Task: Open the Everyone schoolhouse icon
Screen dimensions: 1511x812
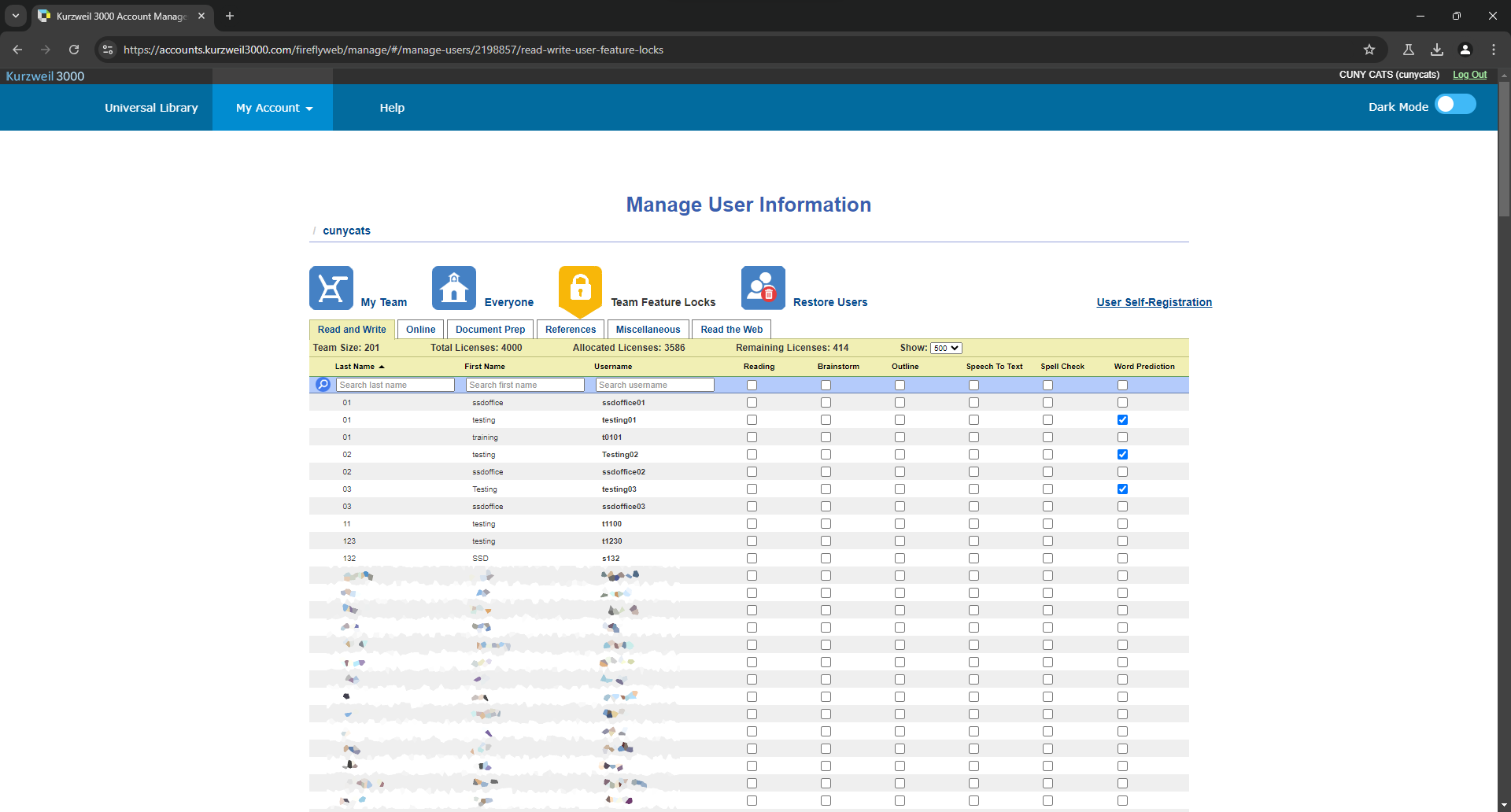Action: 454,288
